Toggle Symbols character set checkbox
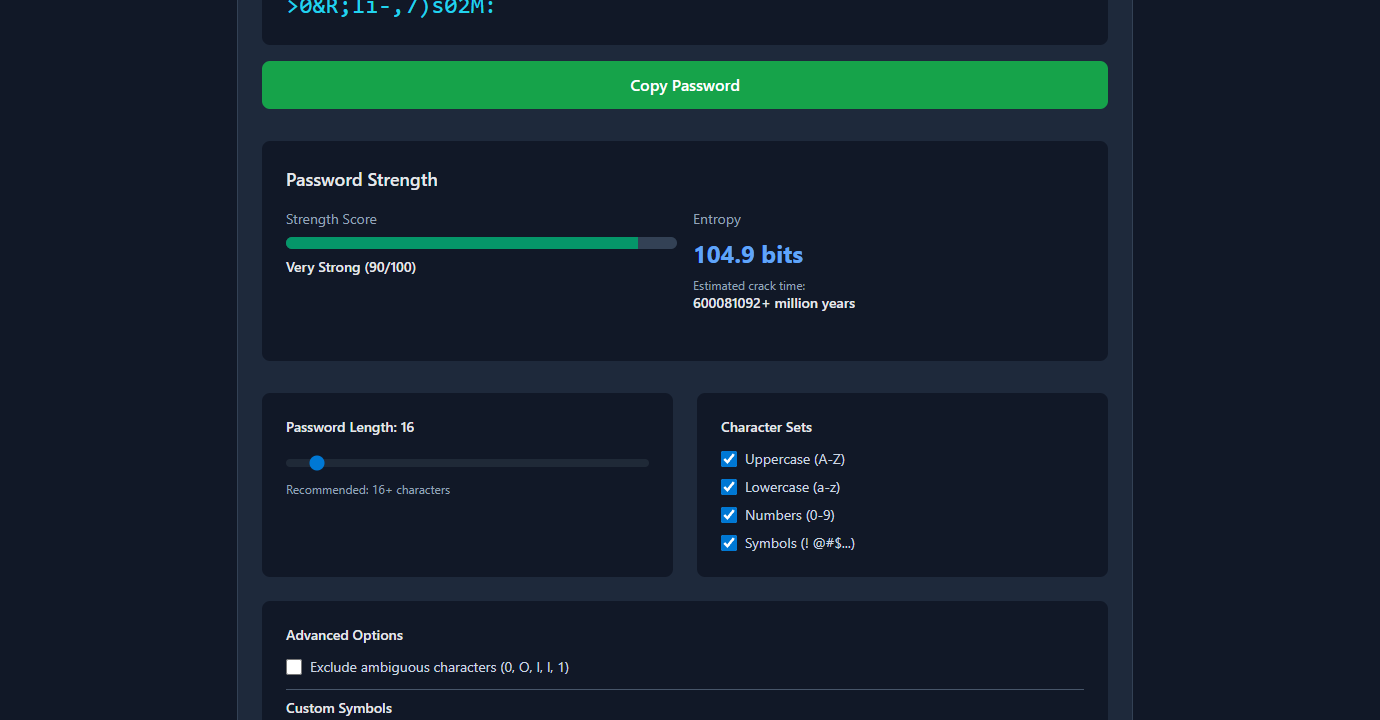 pyautogui.click(x=729, y=543)
